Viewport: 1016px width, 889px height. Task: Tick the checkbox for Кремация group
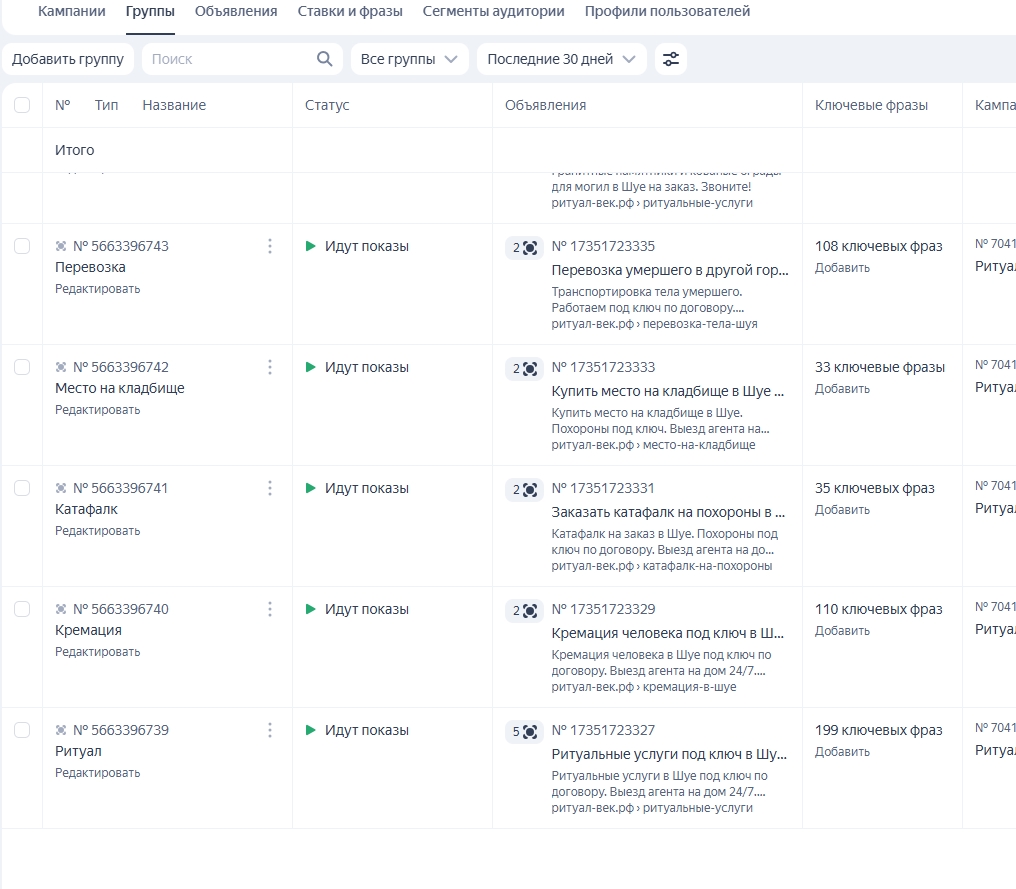tap(22, 609)
